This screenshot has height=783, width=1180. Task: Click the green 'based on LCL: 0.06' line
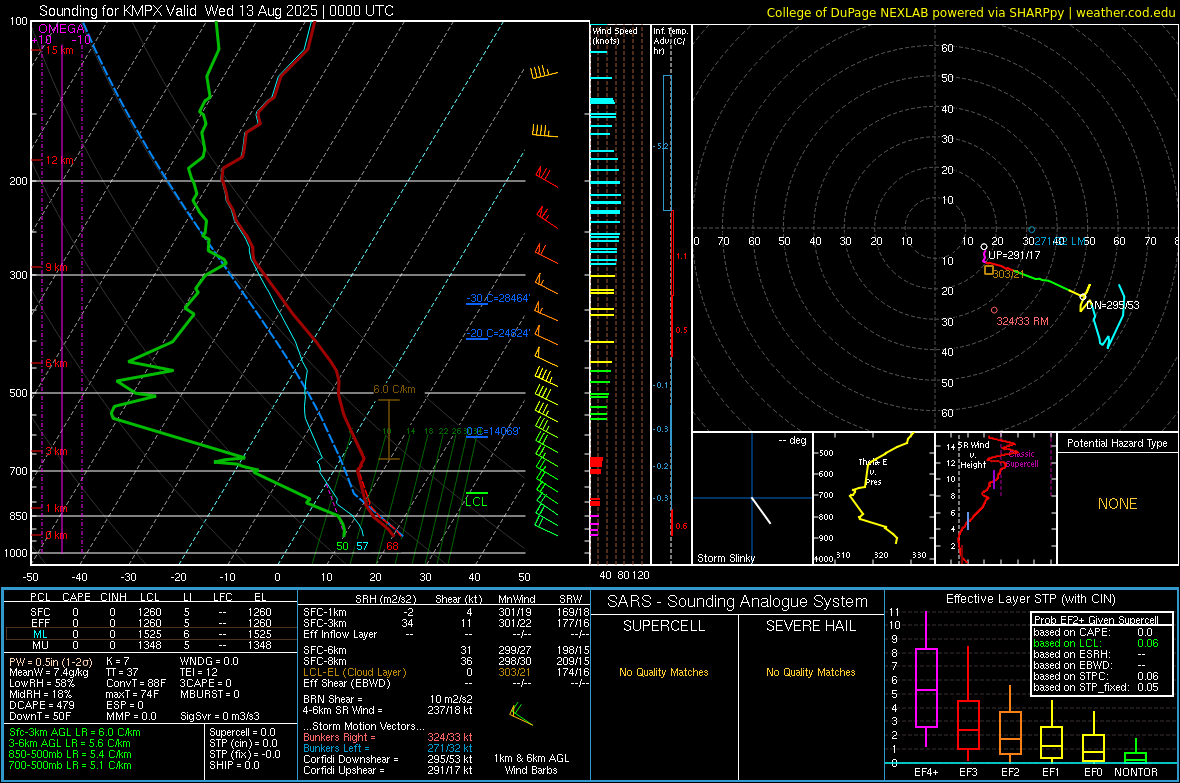(x=1096, y=643)
